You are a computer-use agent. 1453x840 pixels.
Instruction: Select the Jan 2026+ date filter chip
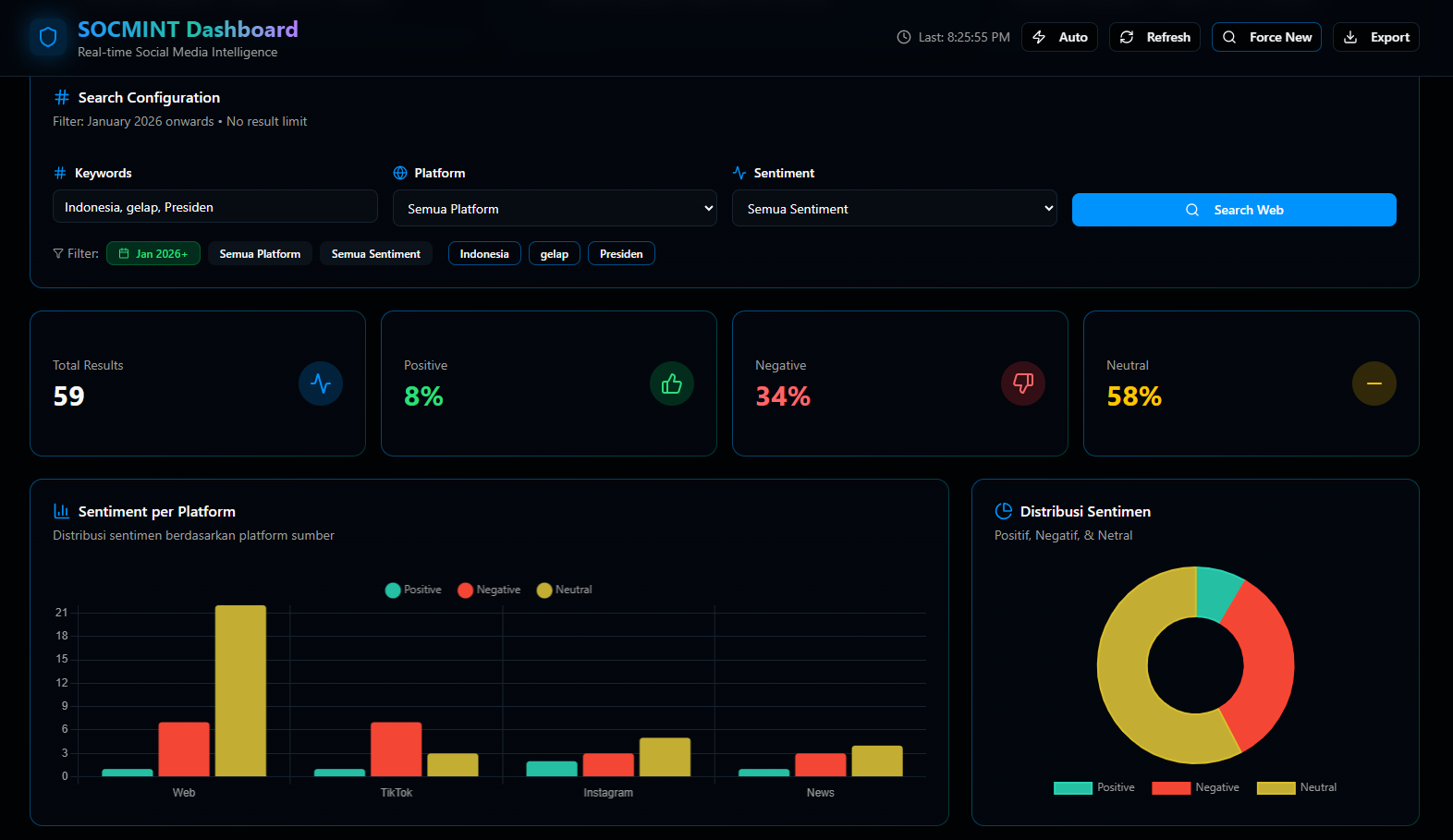(x=153, y=253)
